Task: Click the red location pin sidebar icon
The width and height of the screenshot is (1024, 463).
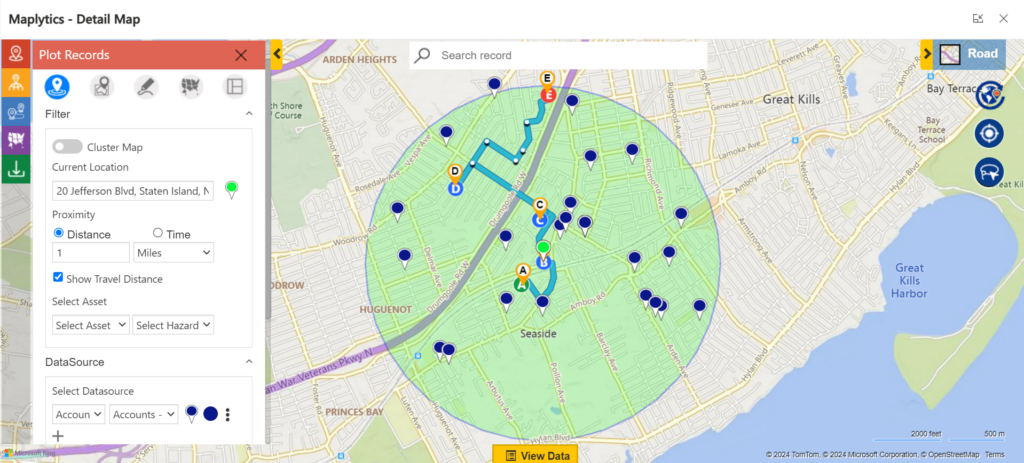Action: [x=15, y=54]
